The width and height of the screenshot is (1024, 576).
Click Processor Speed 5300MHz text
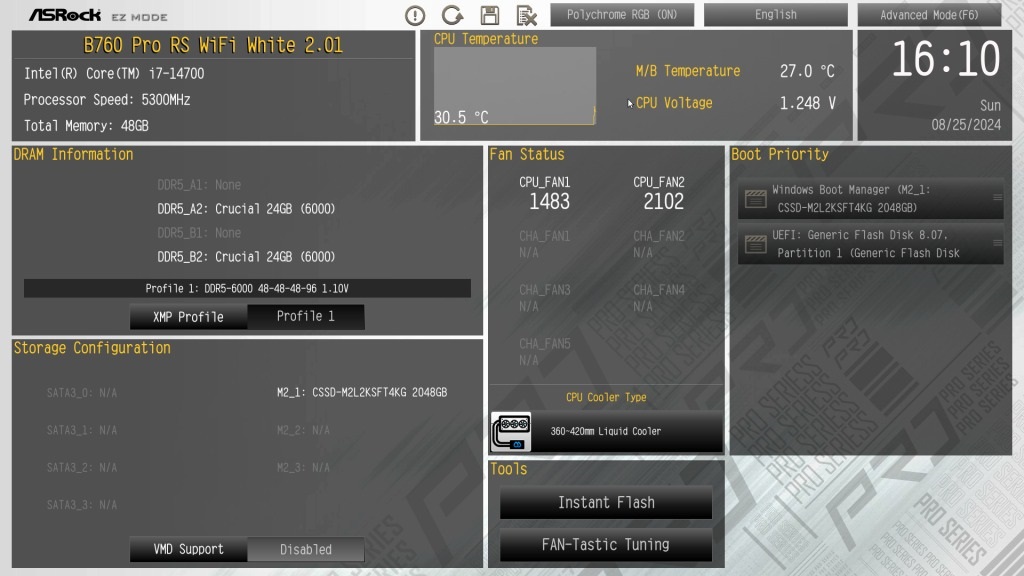[x=107, y=100]
